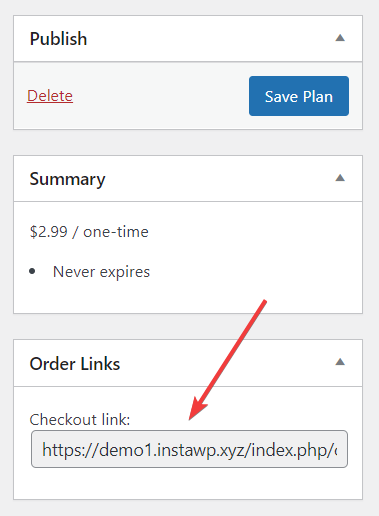This screenshot has height=516, width=379.
Task: Focus the Checkout link URL field
Action: [x=189, y=449]
